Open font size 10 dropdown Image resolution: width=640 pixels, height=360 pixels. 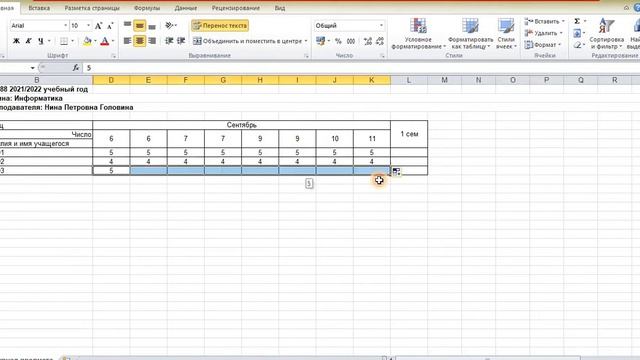88,26
